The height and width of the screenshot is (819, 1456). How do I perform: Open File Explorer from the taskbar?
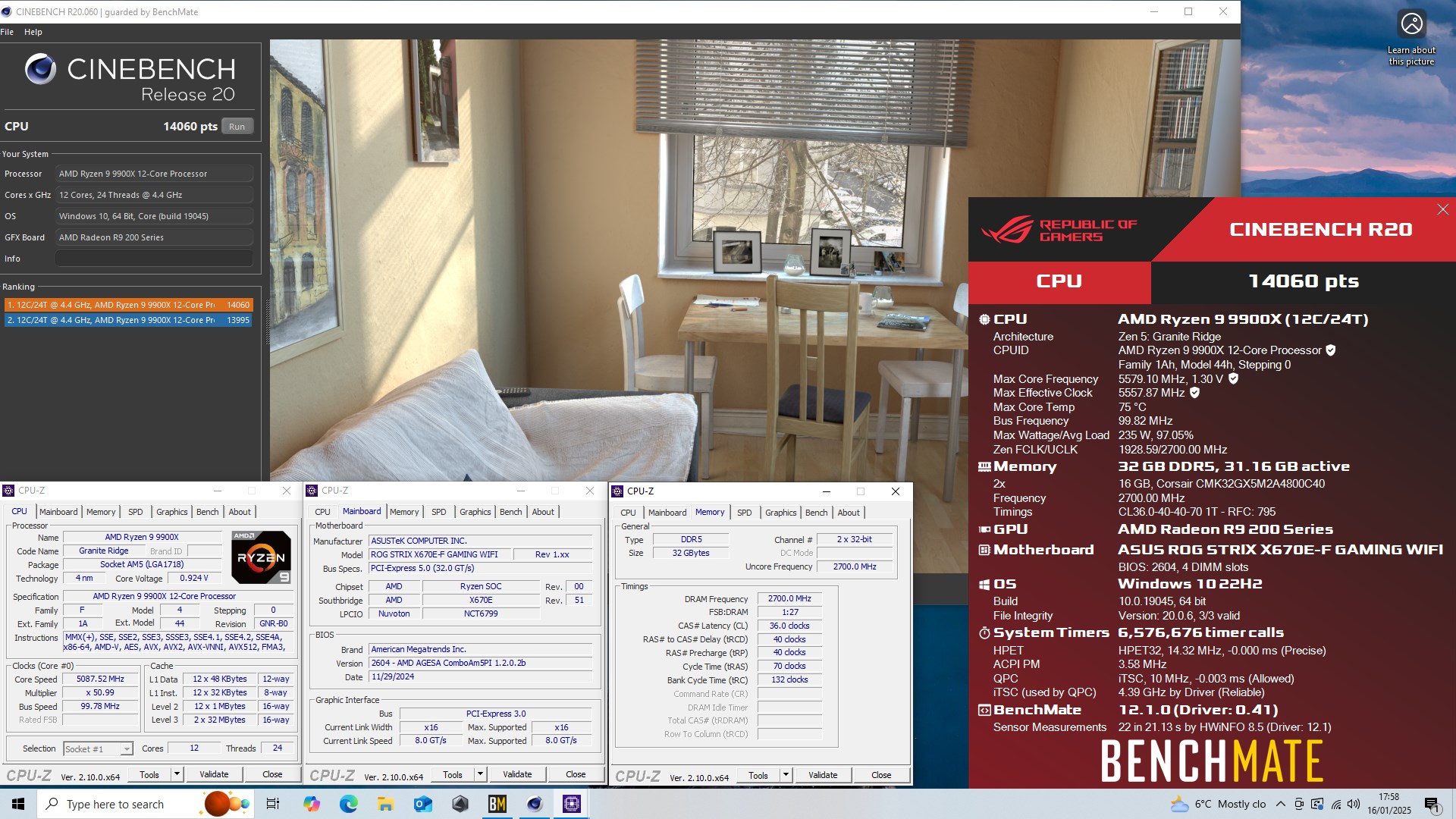[386, 804]
